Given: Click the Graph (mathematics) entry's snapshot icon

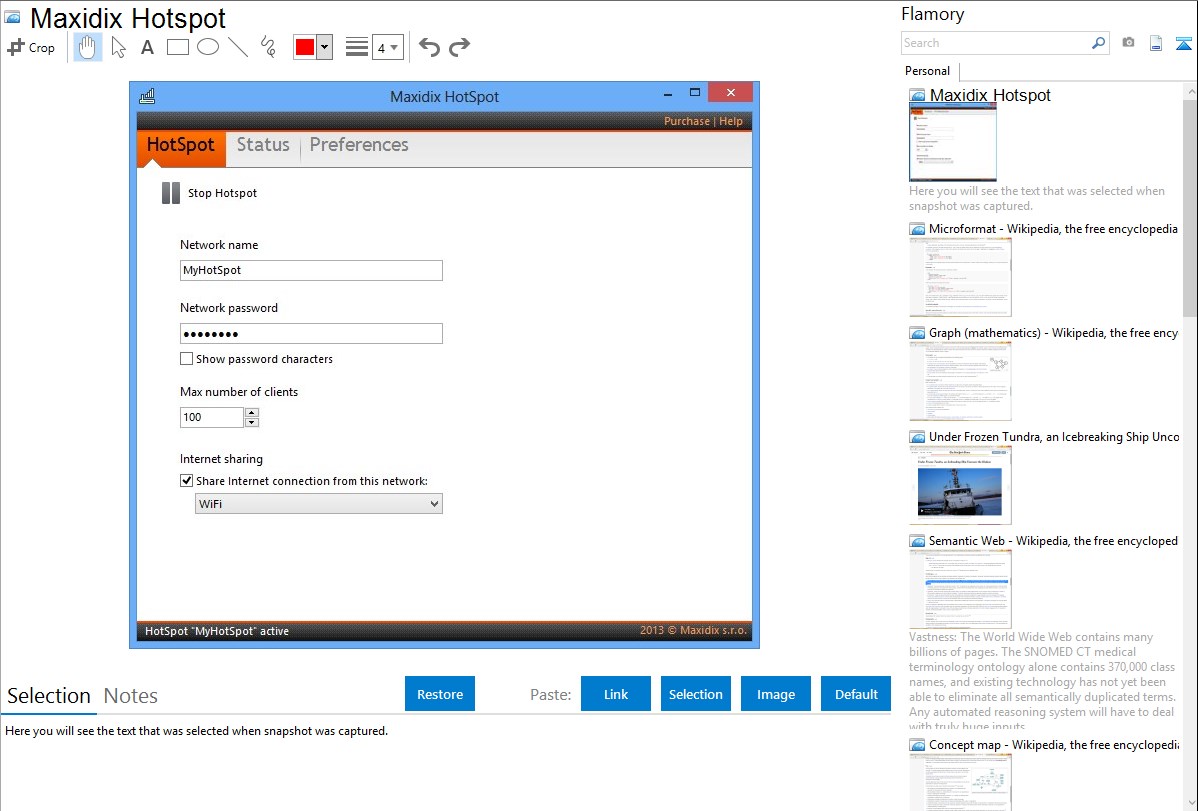Looking at the screenshot, I should pos(917,333).
